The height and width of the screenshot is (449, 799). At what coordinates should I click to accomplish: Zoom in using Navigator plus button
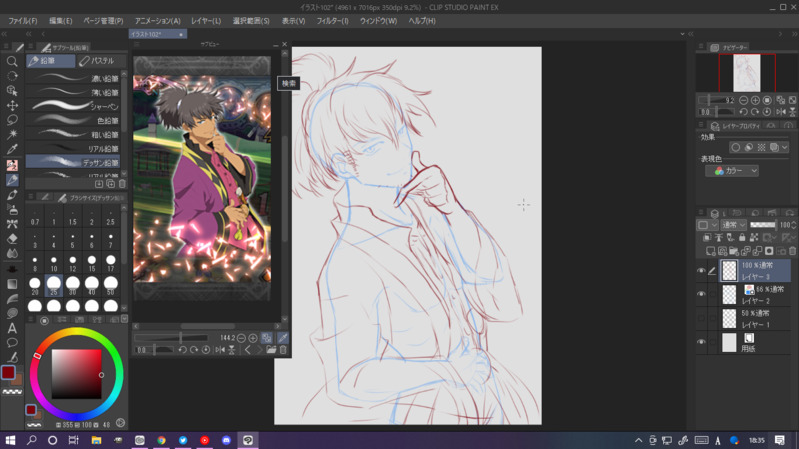click(x=755, y=100)
